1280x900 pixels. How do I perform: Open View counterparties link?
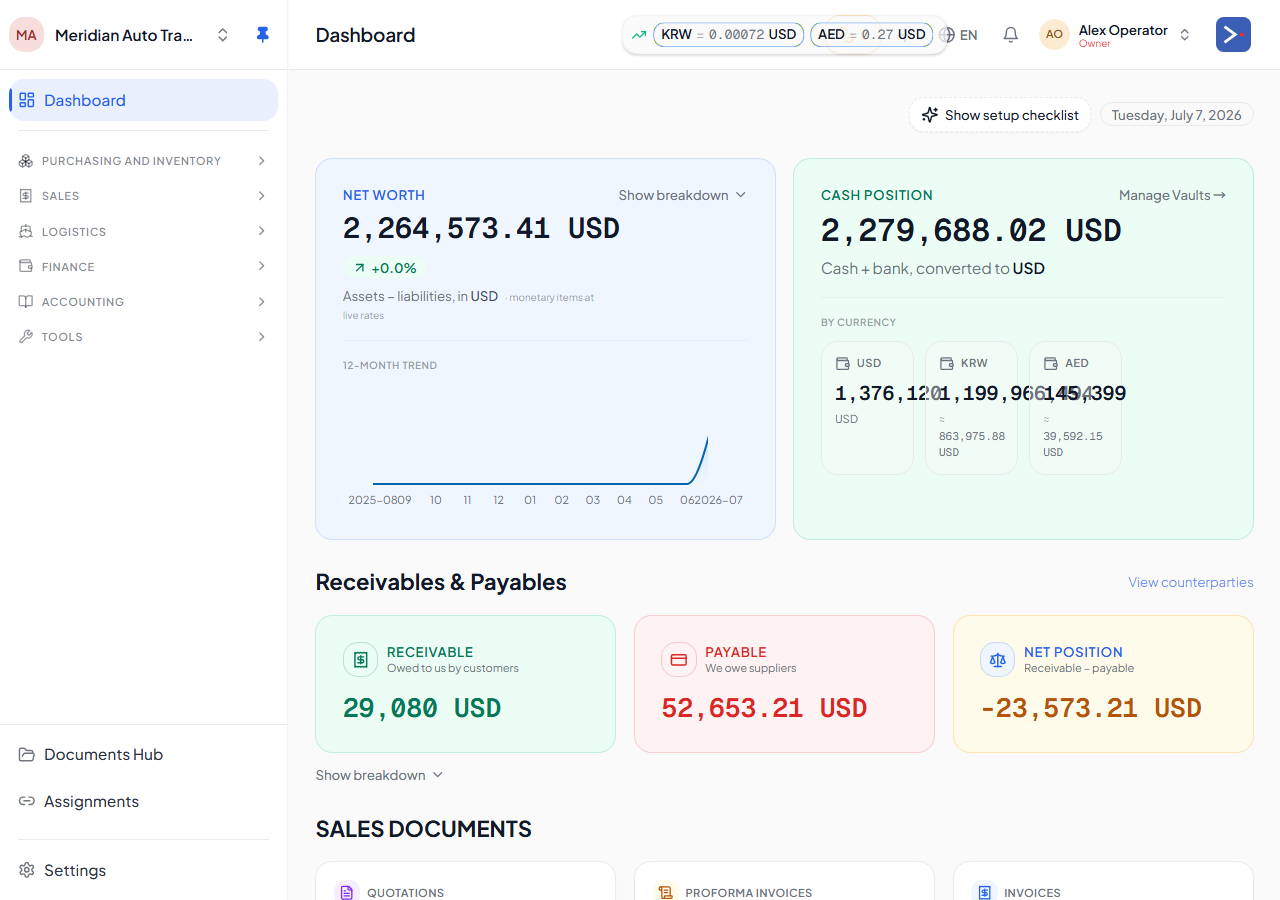[x=1190, y=582]
